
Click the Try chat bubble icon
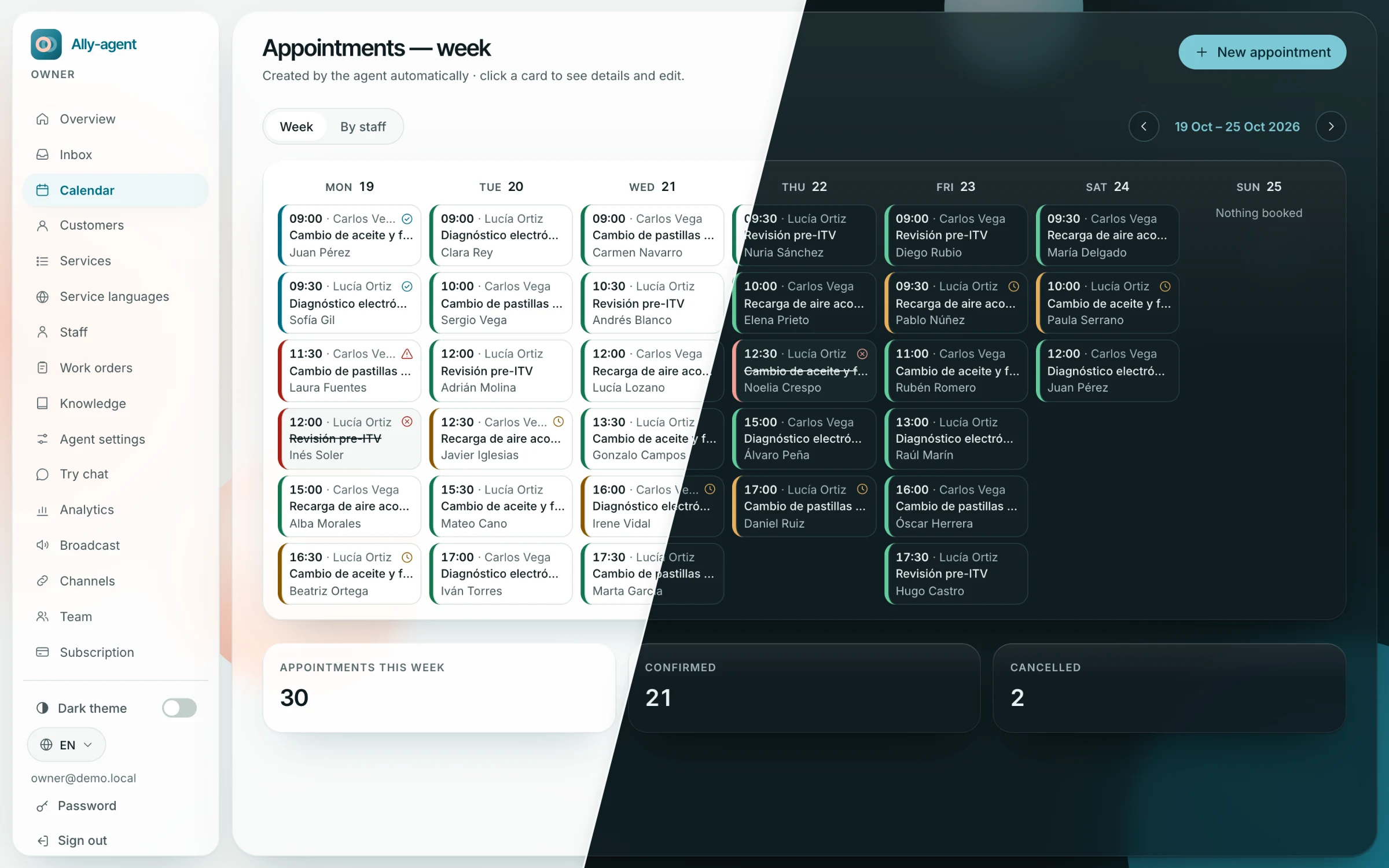coord(42,475)
